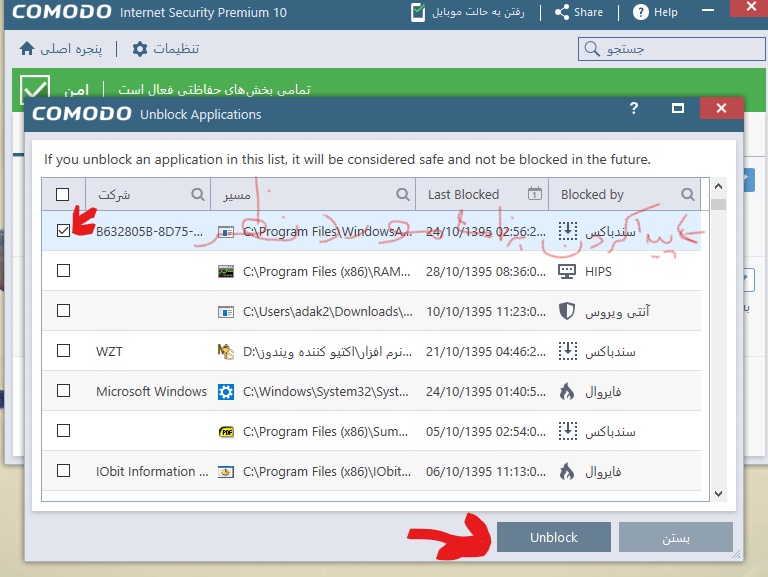
Task: Open settings gear icon in main window
Action: [x=140, y=48]
